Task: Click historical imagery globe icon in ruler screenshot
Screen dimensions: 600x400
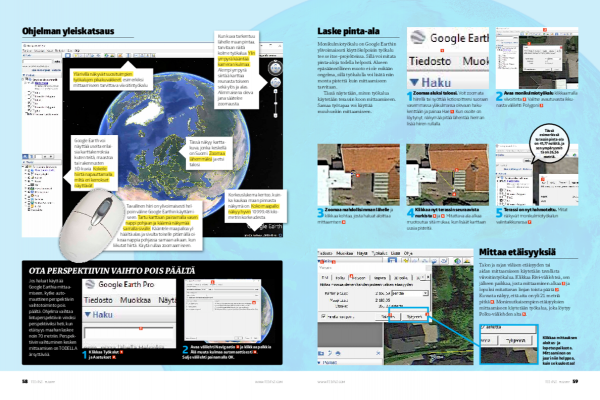Action: (x=457, y=261)
